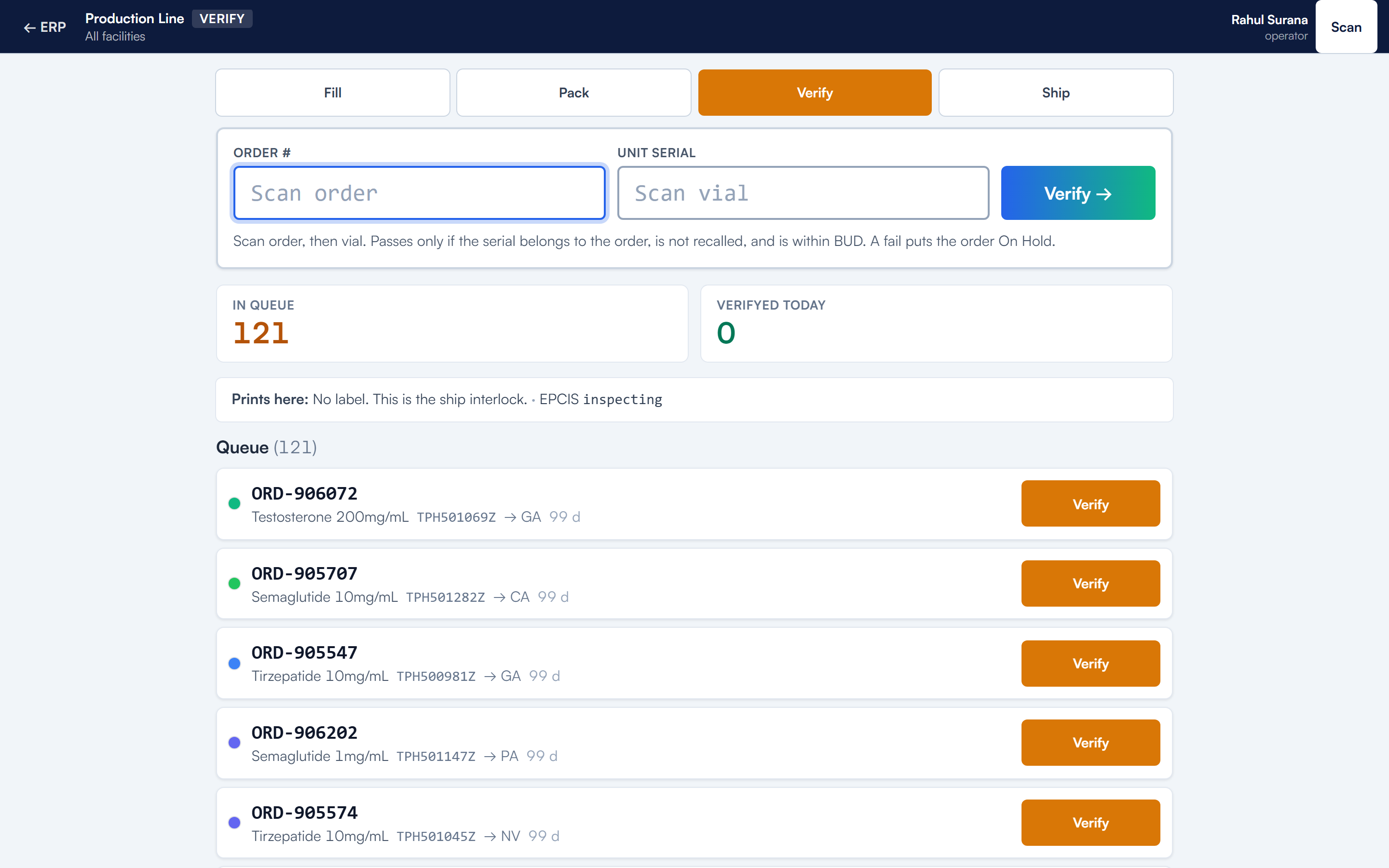Focus the Scan order input field
The width and height of the screenshot is (1389, 868).
[419, 193]
